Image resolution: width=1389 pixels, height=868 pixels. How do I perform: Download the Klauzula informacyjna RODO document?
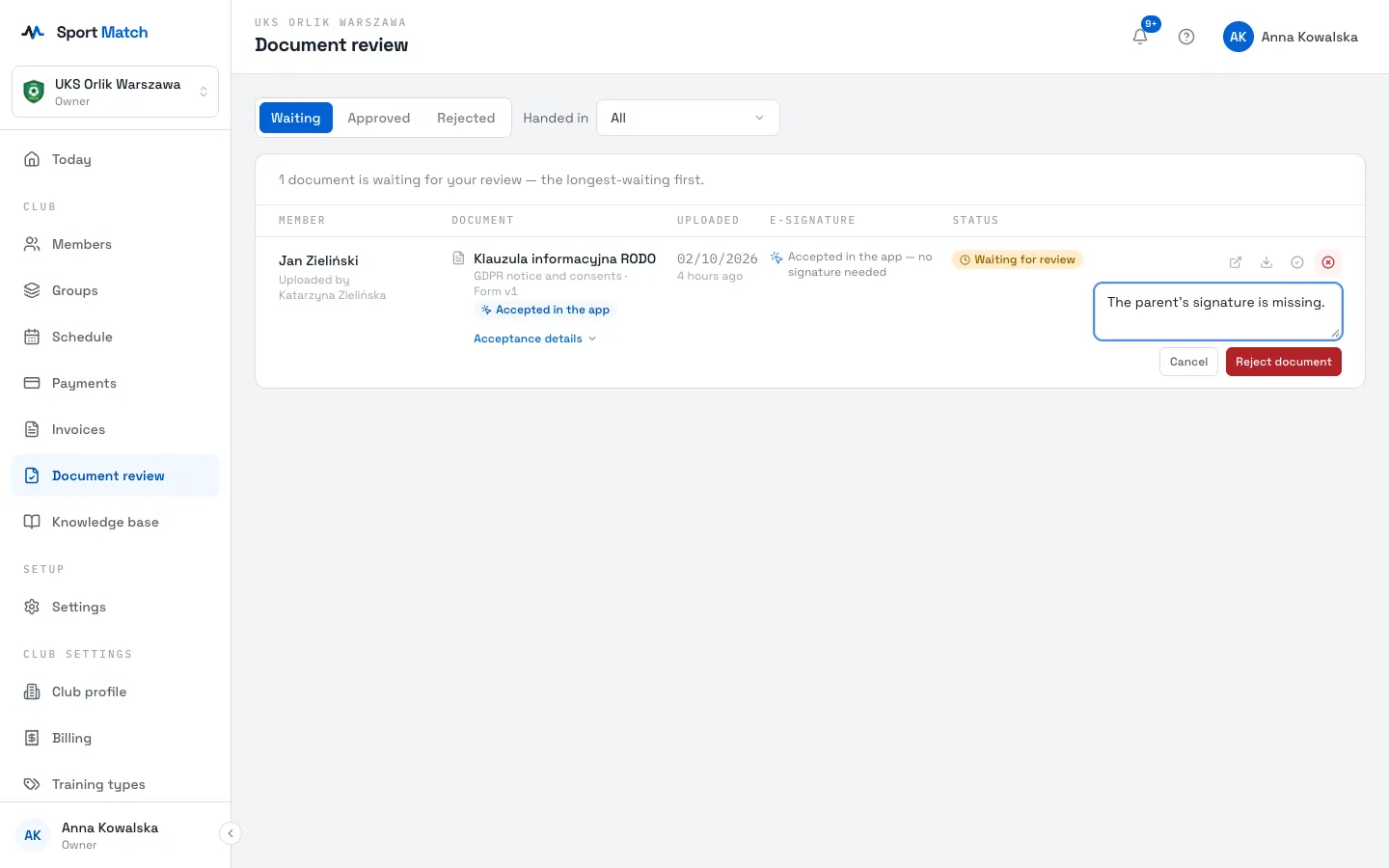coord(1266,262)
